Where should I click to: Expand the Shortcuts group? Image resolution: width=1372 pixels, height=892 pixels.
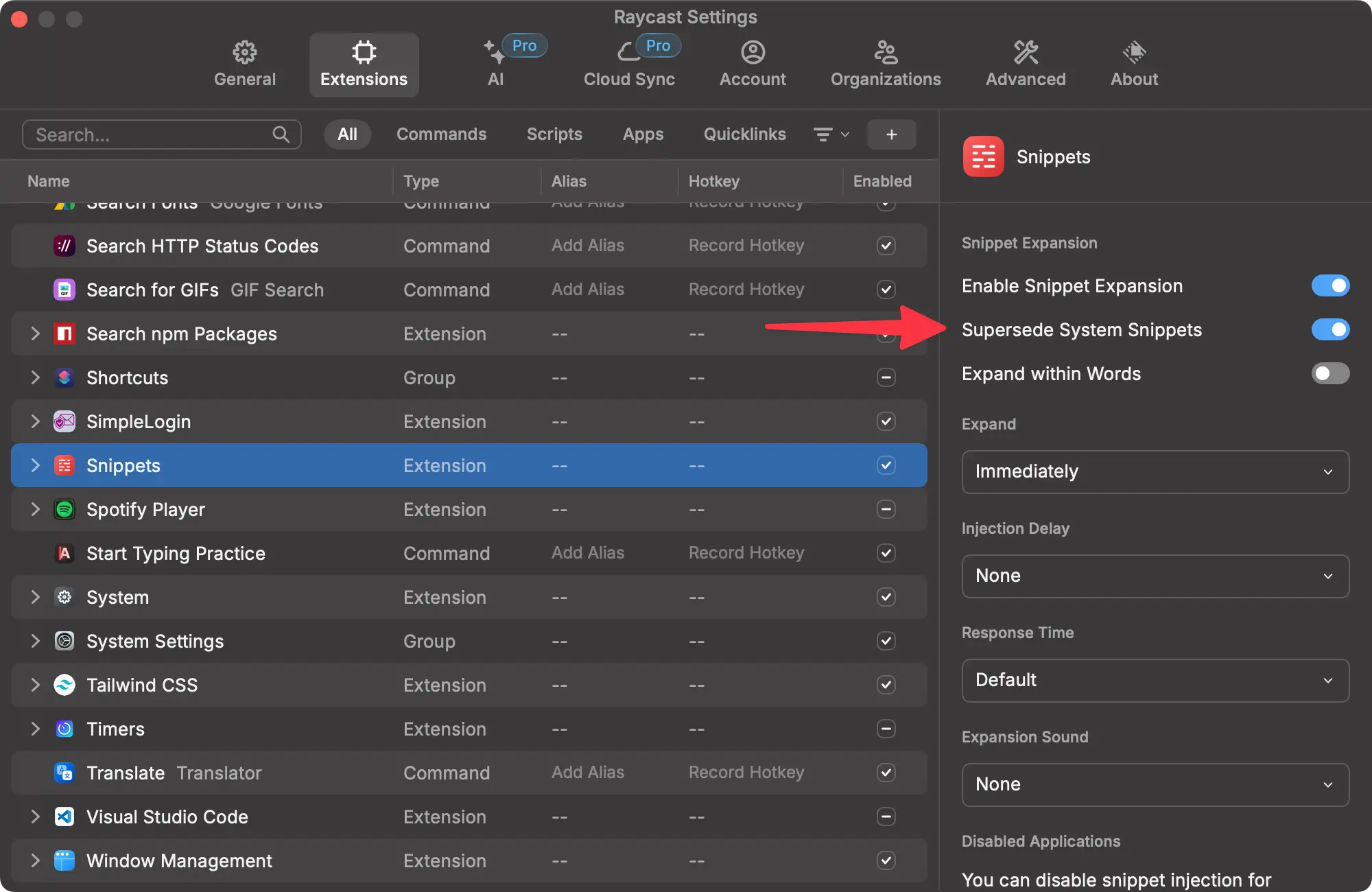point(35,377)
